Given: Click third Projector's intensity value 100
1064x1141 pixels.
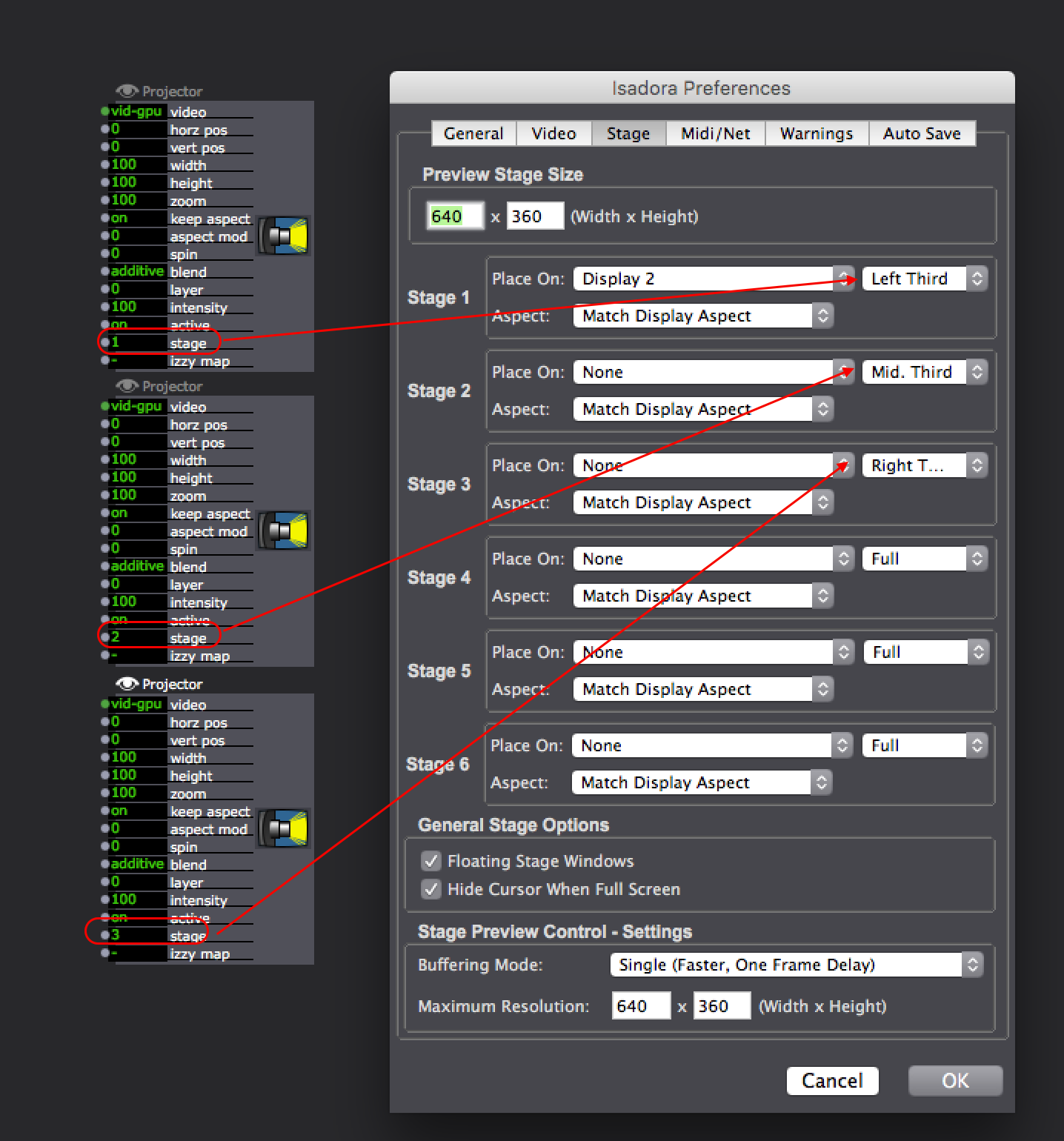Looking at the screenshot, I should click(x=138, y=899).
